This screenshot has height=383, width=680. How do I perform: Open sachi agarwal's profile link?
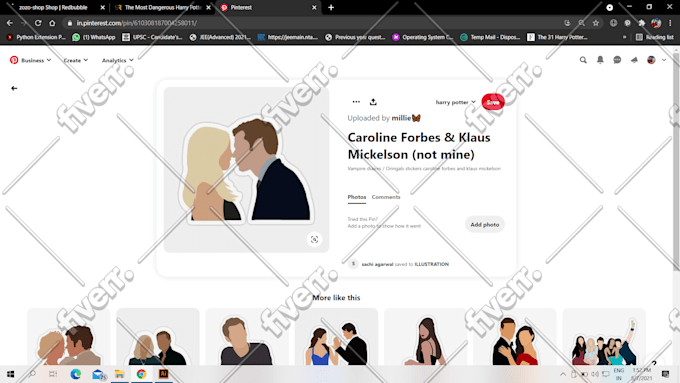pos(377,264)
